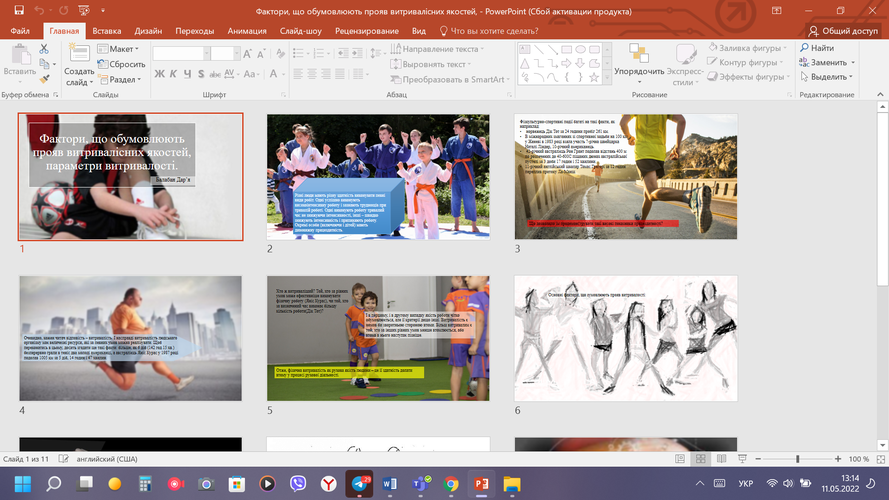
Task: Zoom out with the minus button
Action: coord(758,459)
